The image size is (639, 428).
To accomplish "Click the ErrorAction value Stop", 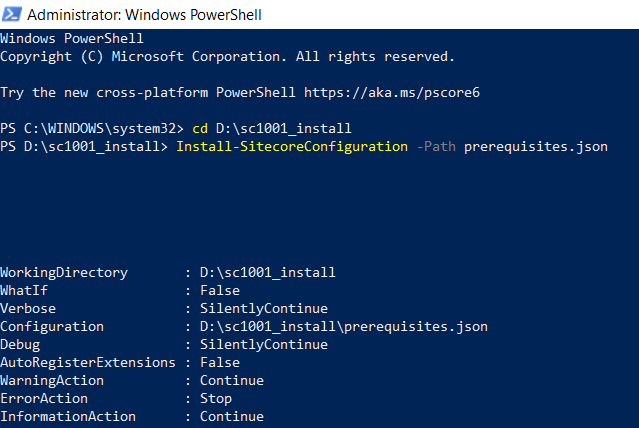I will (x=215, y=399).
